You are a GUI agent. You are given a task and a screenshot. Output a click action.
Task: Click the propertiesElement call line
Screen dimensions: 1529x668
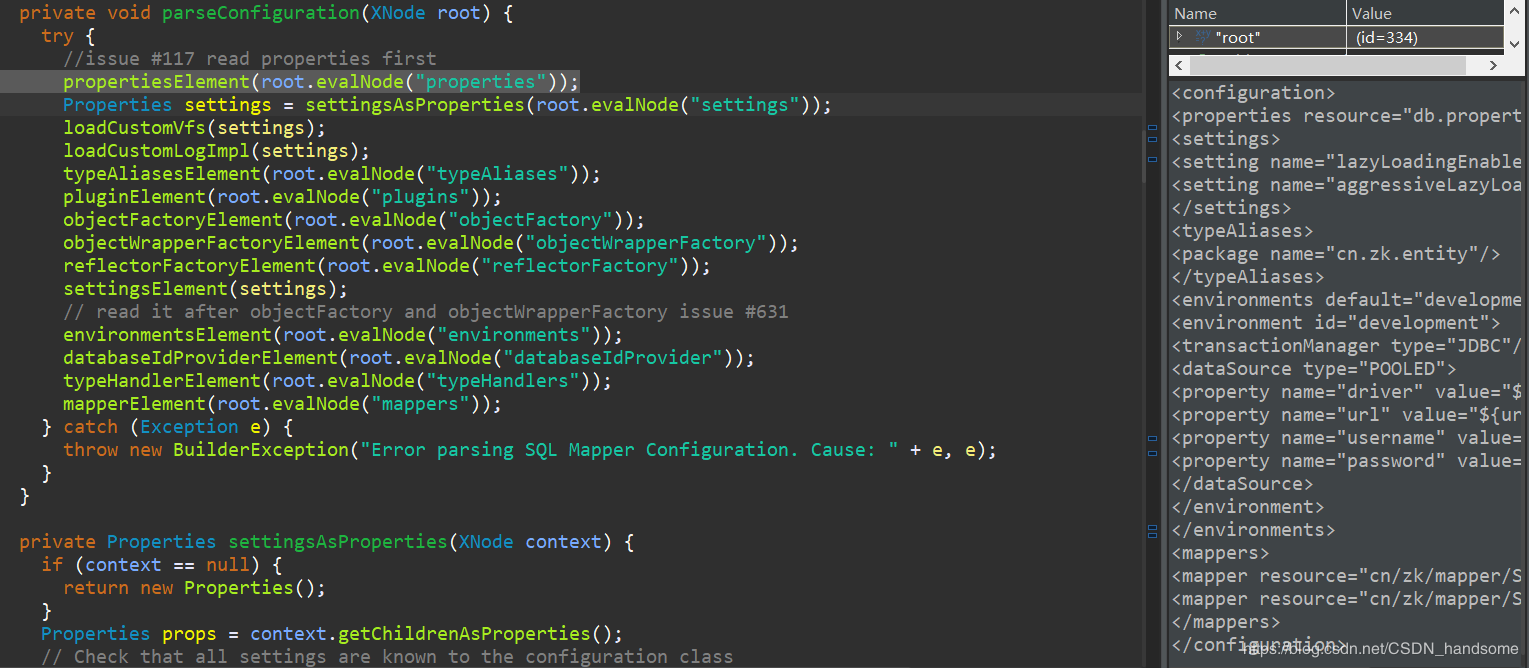(x=321, y=82)
